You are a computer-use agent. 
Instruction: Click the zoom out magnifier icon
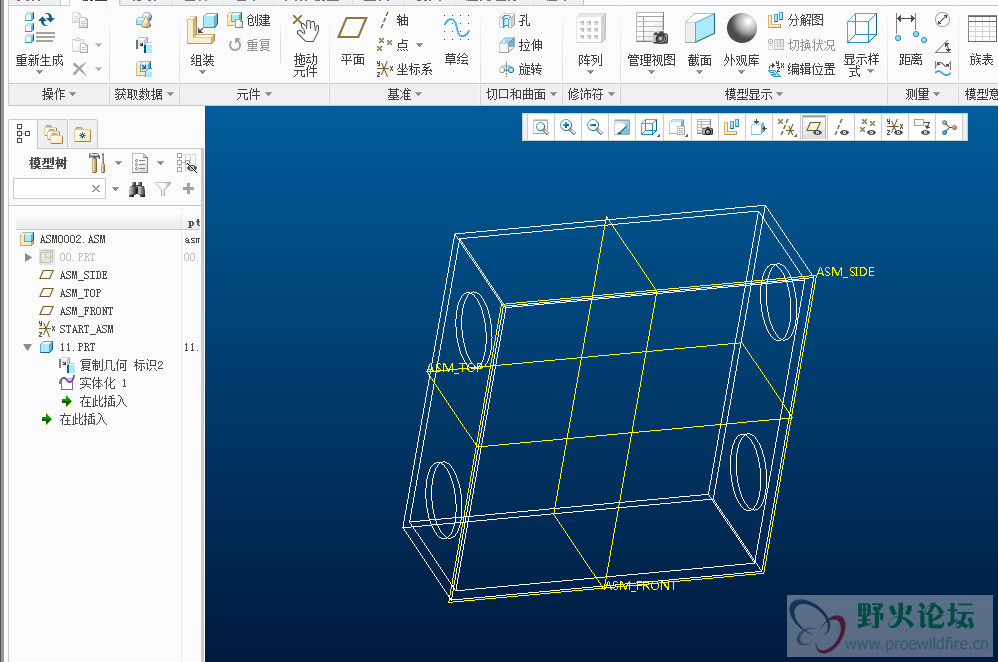pyautogui.click(x=594, y=127)
